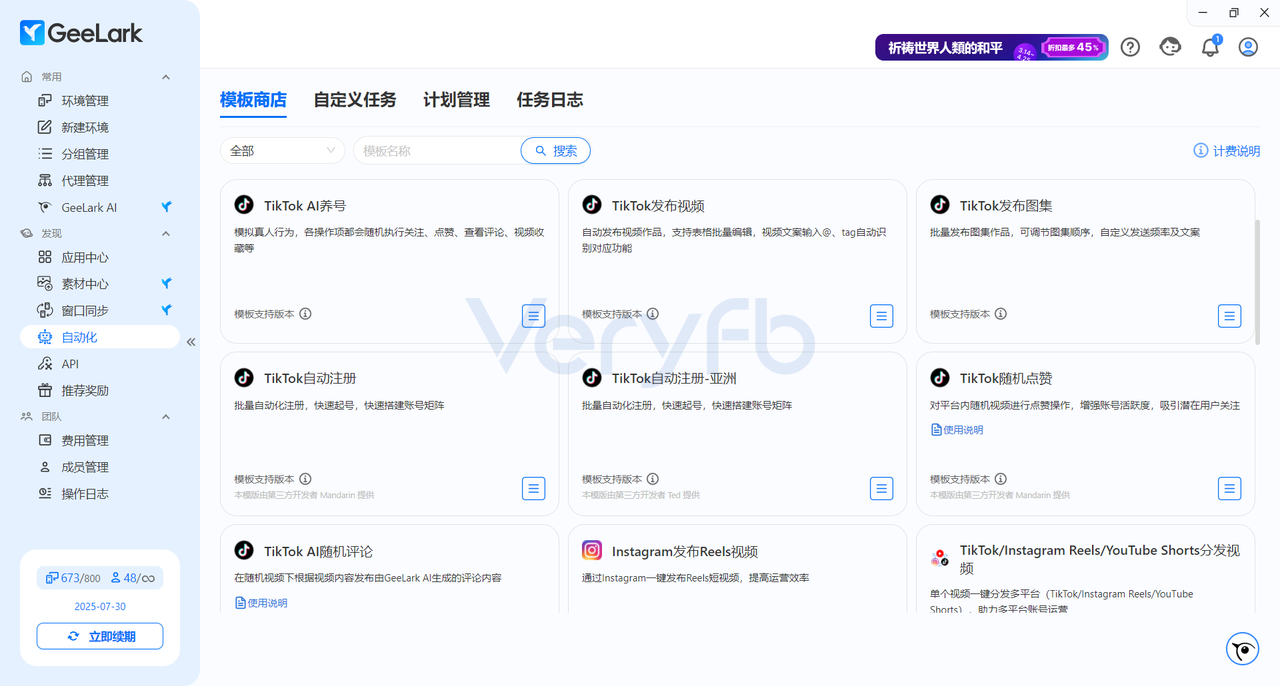Click info icon beside 模板支持版本 on TikTok自动注册
The height and width of the screenshot is (686, 1280).
point(305,479)
